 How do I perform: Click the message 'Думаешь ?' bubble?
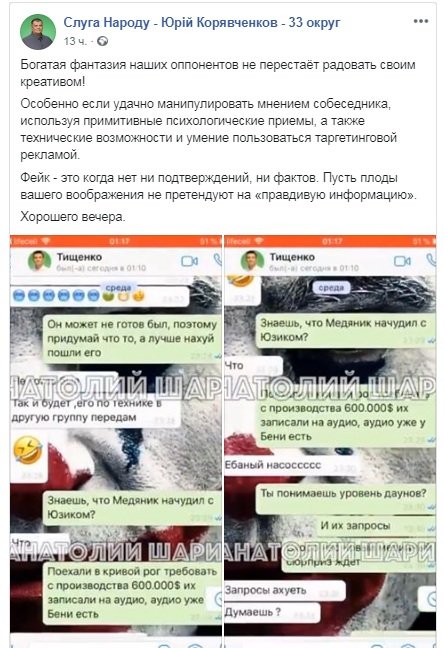(272, 613)
